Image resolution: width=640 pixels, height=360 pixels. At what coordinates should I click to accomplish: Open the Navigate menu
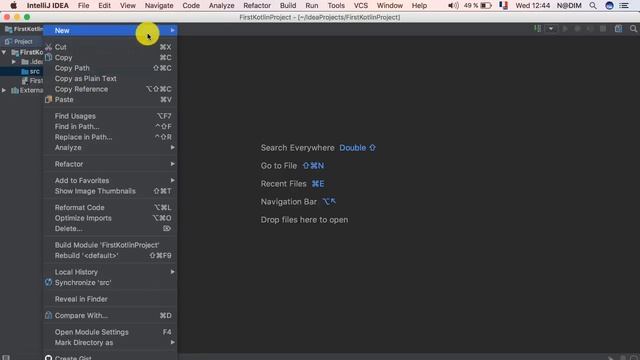pos(159,5)
